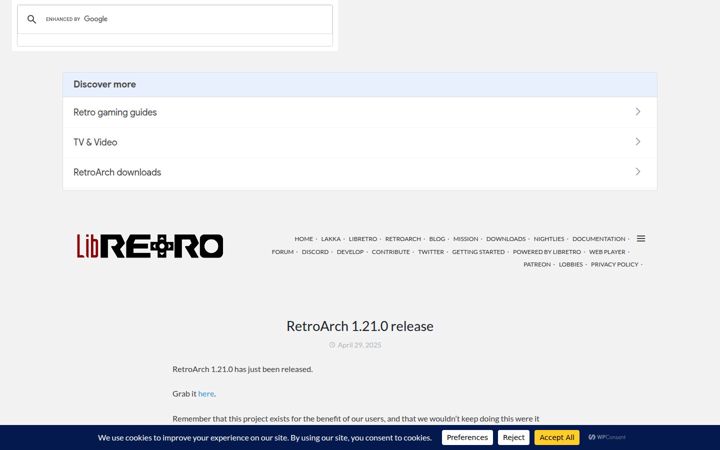The width and height of the screenshot is (720, 450).
Task: Open PATREON menu item
Action: 537,264
